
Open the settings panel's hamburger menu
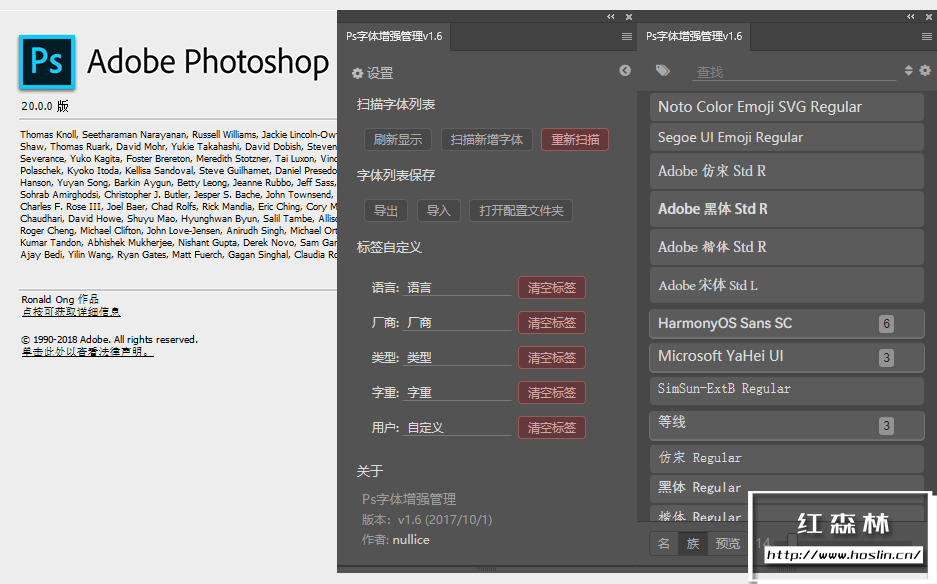click(626, 36)
